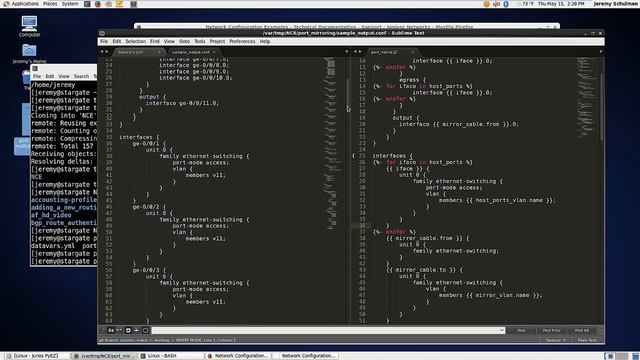Open Sublime Text Help menu
Image resolution: width=640 pixels, height=360 pixels.
[265, 41]
